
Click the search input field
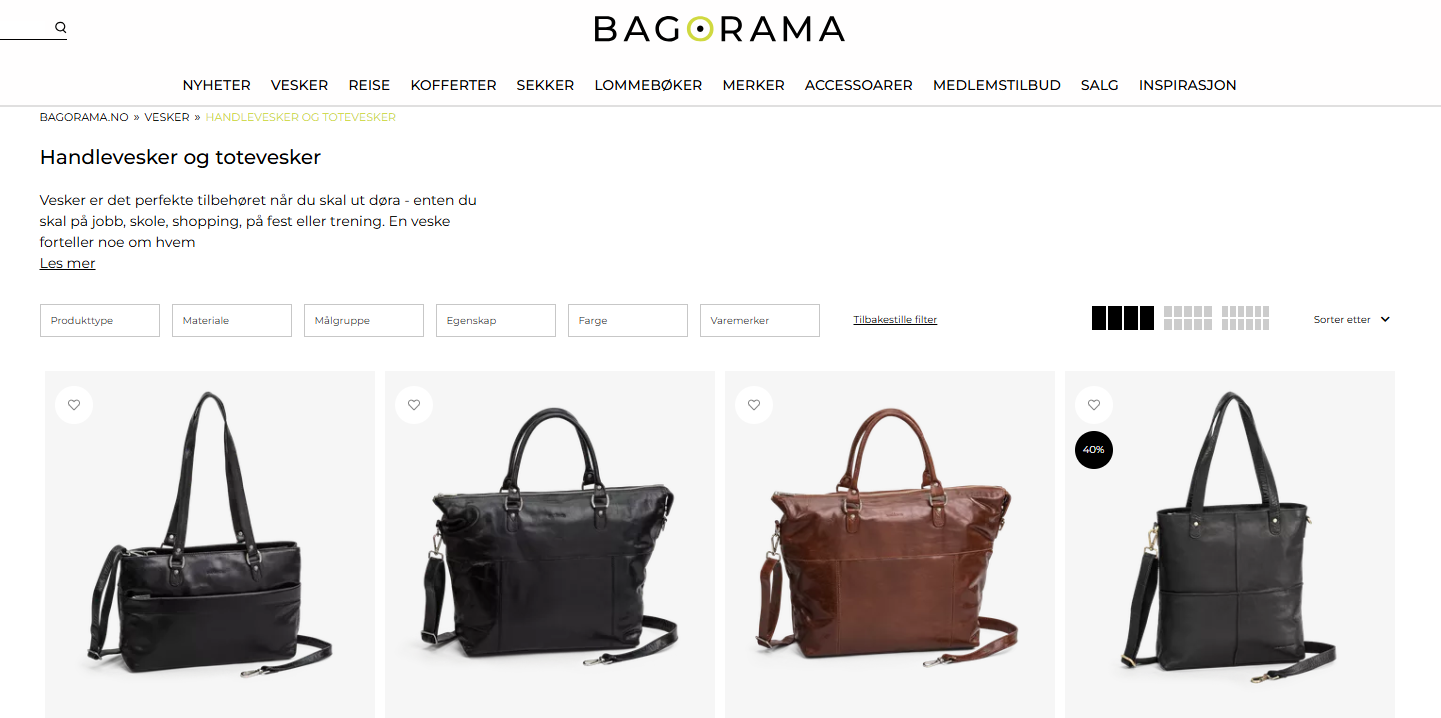pos(27,28)
